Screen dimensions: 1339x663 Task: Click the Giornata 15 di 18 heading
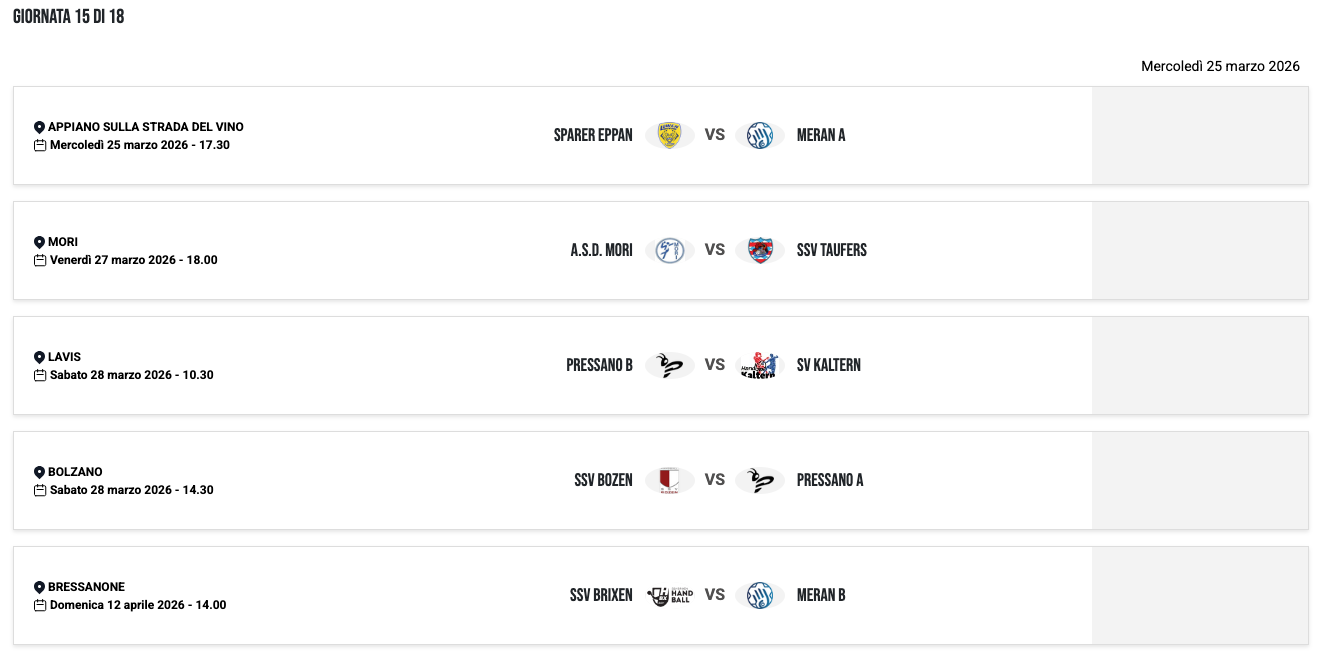[68, 17]
